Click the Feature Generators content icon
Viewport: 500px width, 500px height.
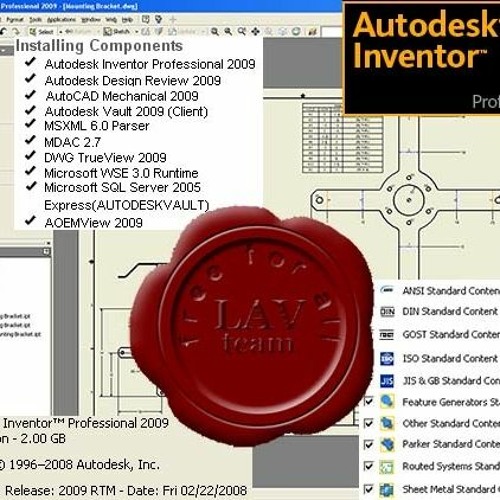(x=387, y=401)
